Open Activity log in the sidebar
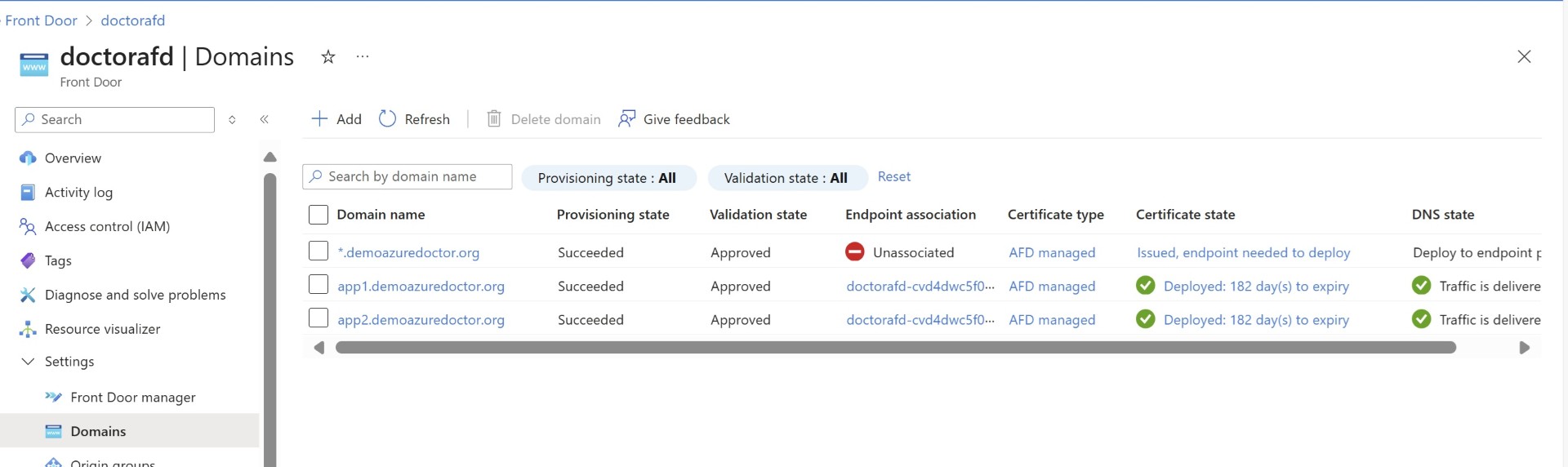Screen dimensions: 1568x467 (78, 193)
